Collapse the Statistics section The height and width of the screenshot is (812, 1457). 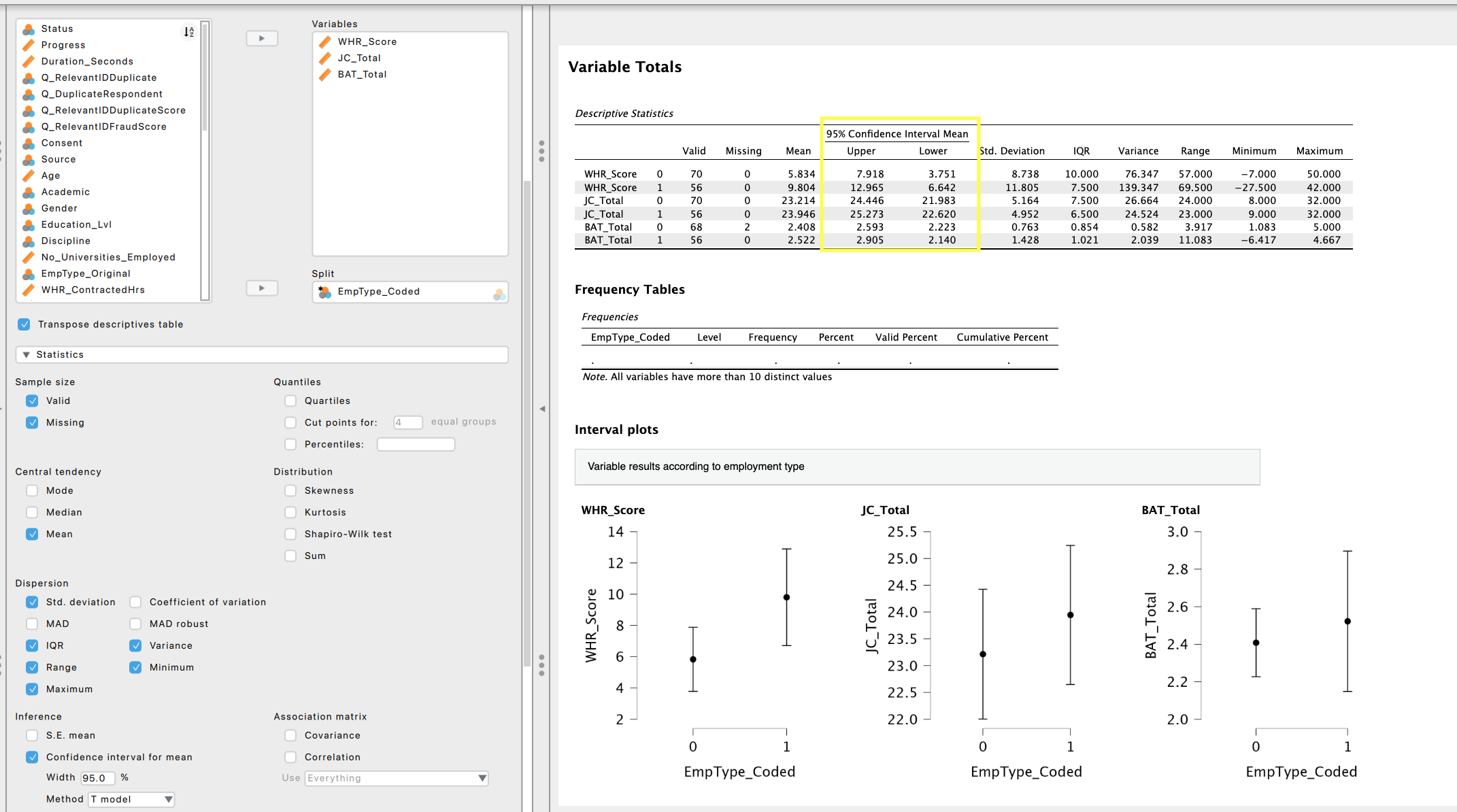click(x=27, y=354)
